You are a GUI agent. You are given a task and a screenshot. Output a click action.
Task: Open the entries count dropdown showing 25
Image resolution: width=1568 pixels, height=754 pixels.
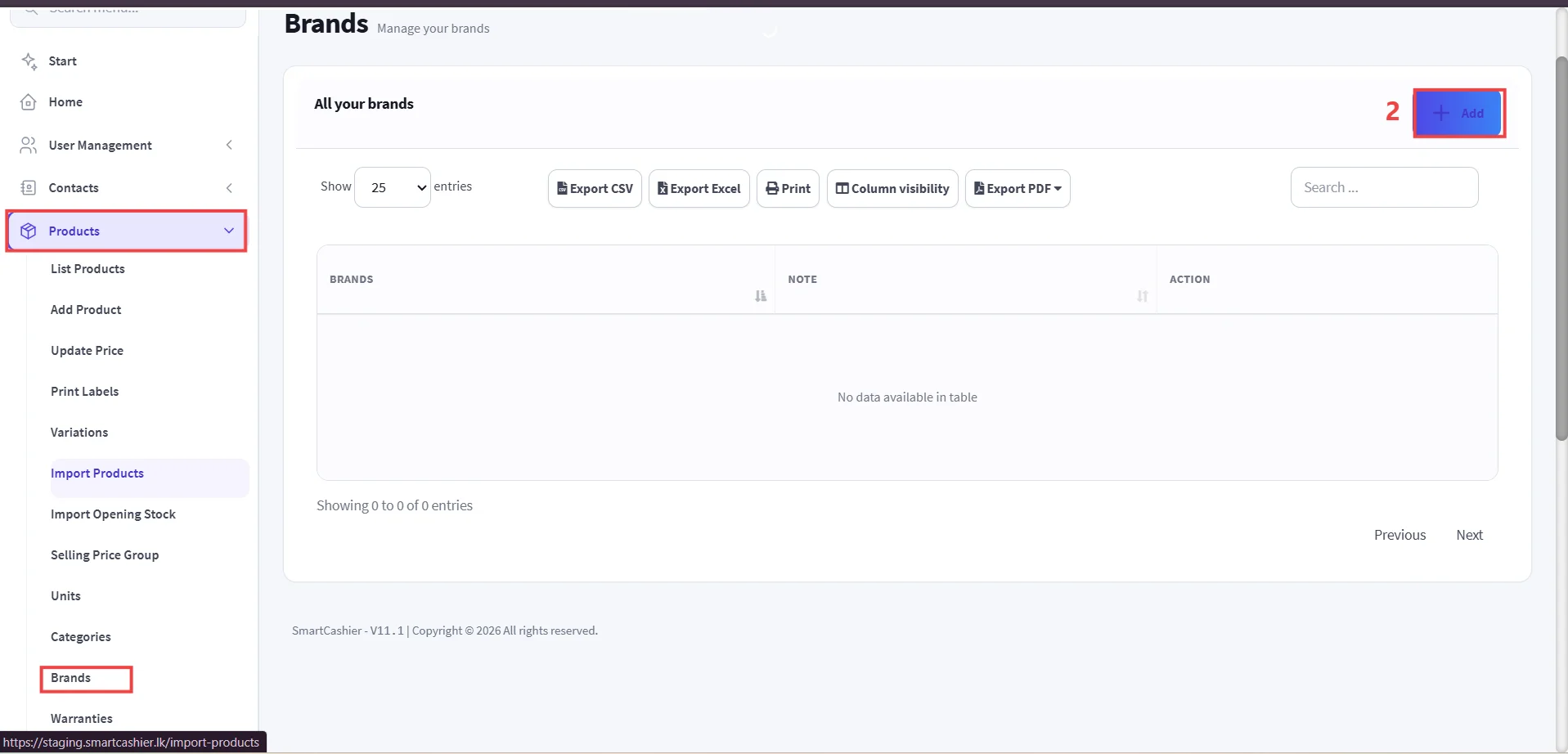tap(393, 187)
